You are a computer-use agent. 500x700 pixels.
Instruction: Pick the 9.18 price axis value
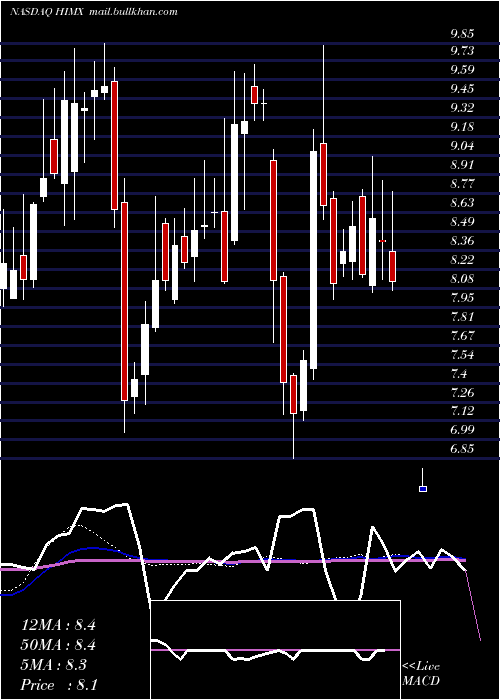pyautogui.click(x=462, y=127)
